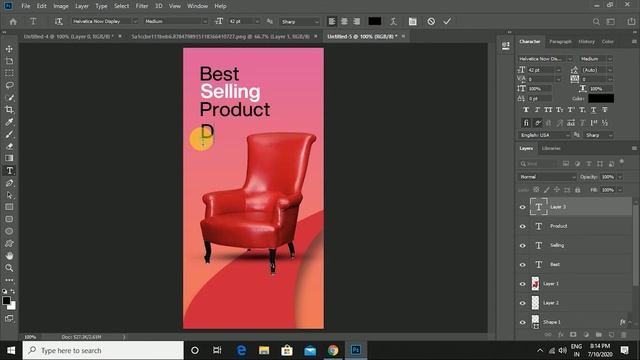Click Color swatch in Character panel
Viewport: 640px width, 360px height.
pos(601,98)
